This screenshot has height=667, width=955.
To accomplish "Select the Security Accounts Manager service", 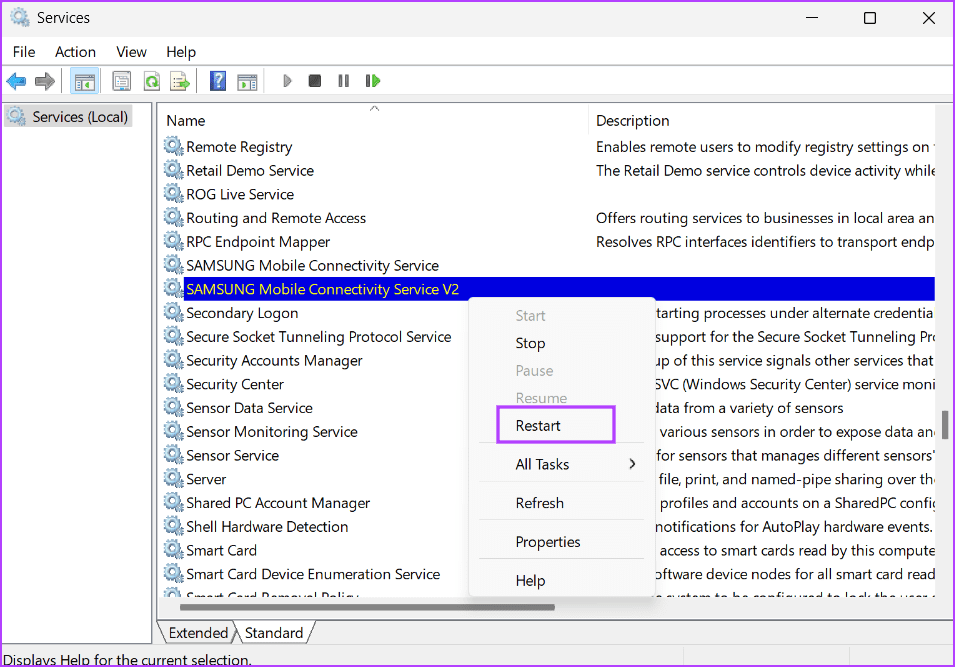I will click(274, 361).
